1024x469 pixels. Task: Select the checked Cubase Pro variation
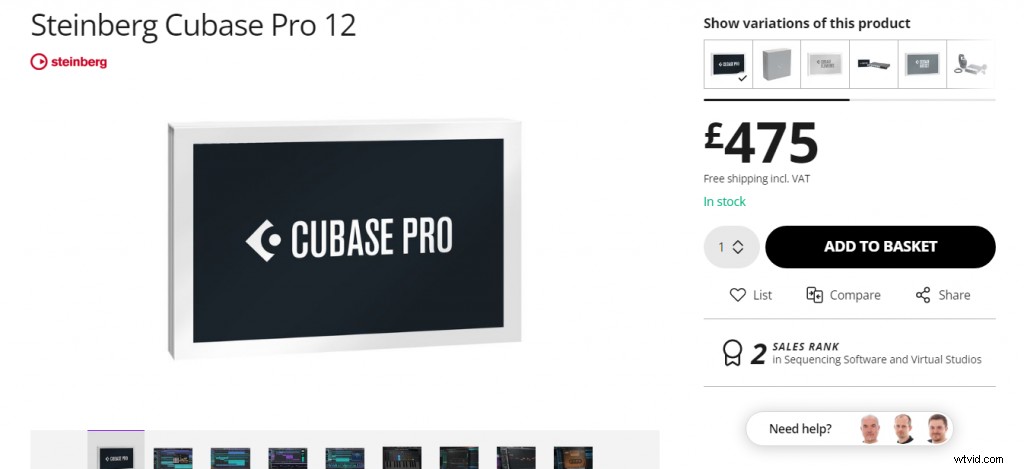pos(728,64)
